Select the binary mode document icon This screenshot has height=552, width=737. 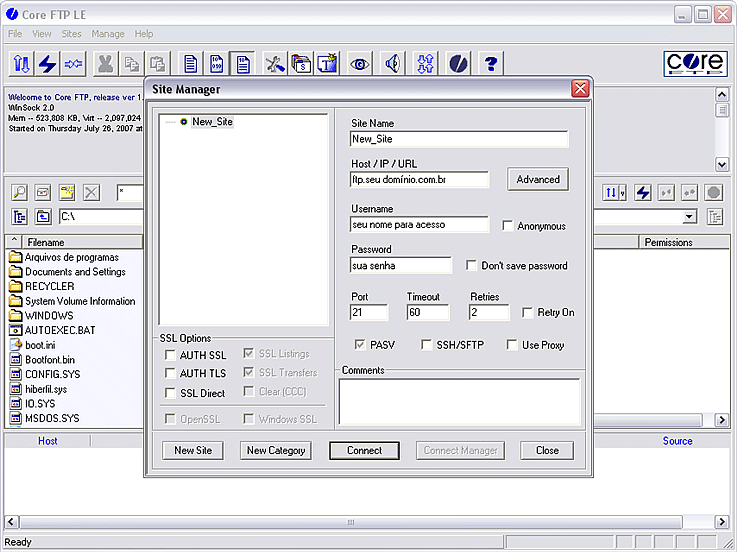[x=217, y=63]
